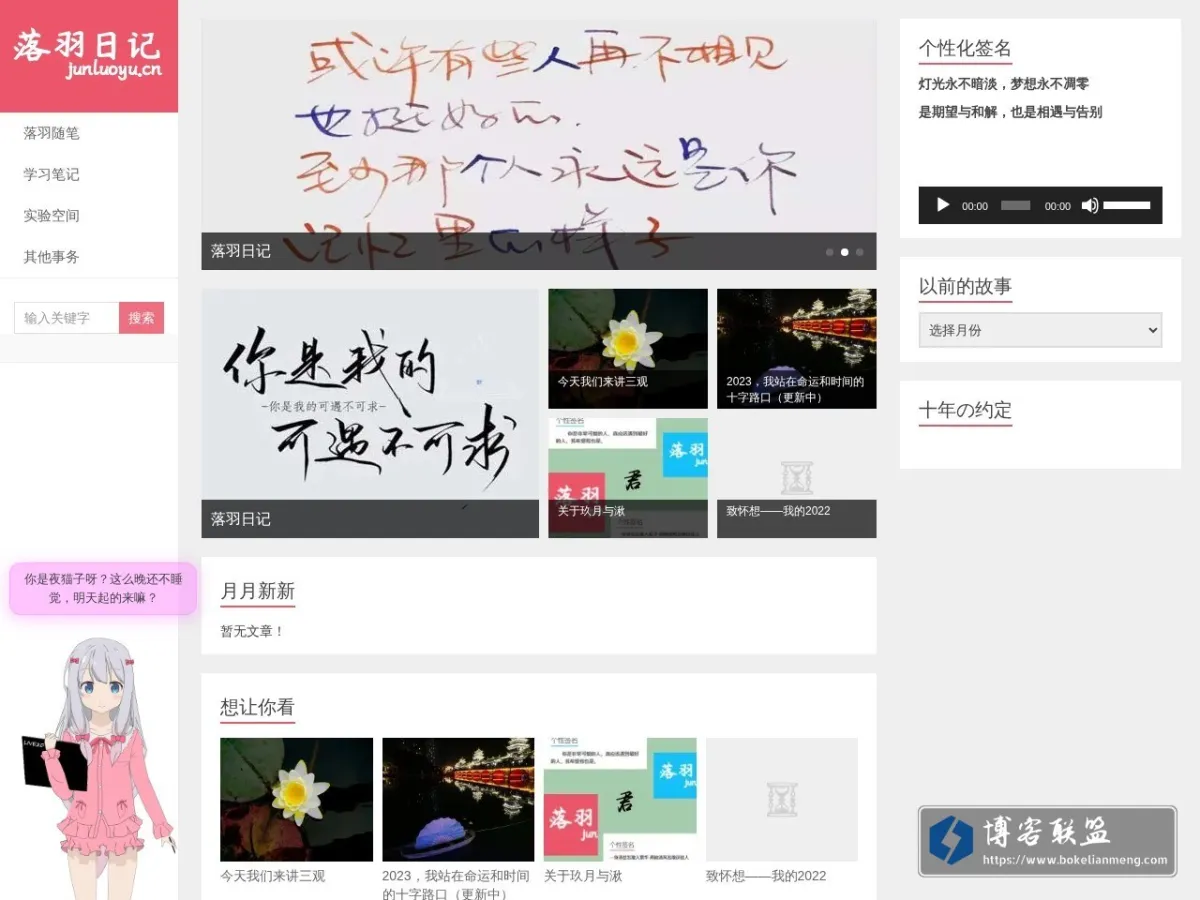Click hourglass placeholder thumbnail under 想让你看
This screenshot has height=900, width=1200.
tap(782, 800)
